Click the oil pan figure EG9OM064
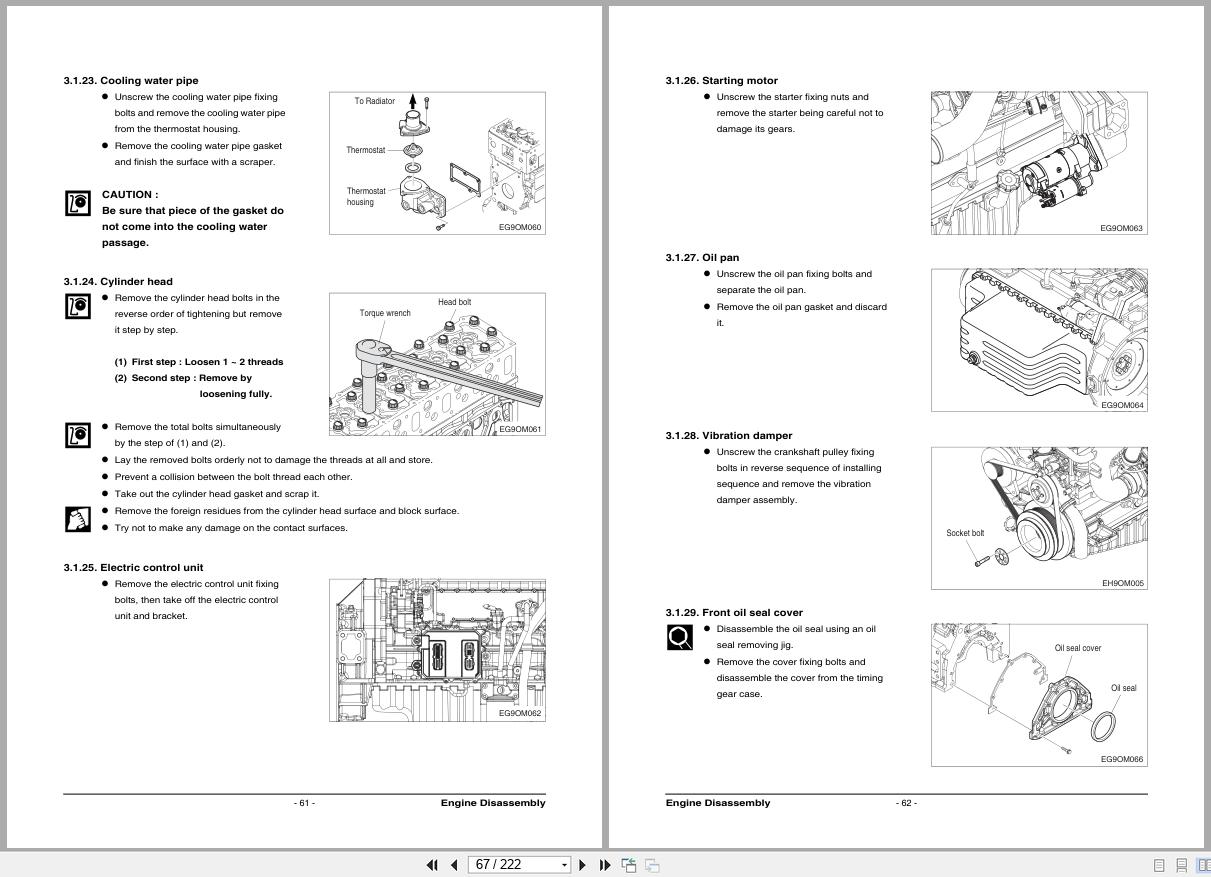Viewport: 1211px width, 877px height. (1039, 340)
